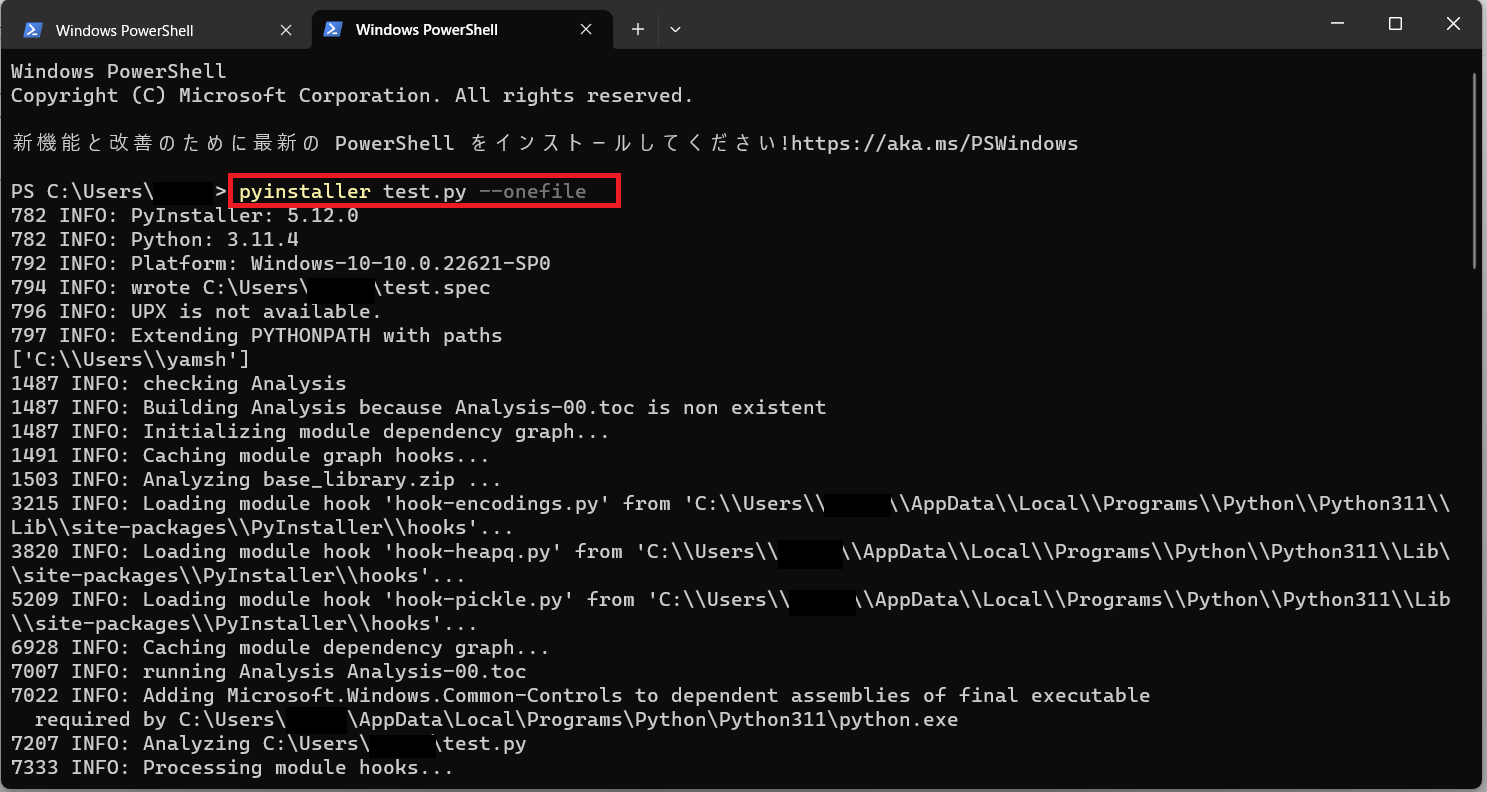Screen dimensions: 1487x792
Task: Click the 'pyinstaller' command text
Action: tap(305, 192)
